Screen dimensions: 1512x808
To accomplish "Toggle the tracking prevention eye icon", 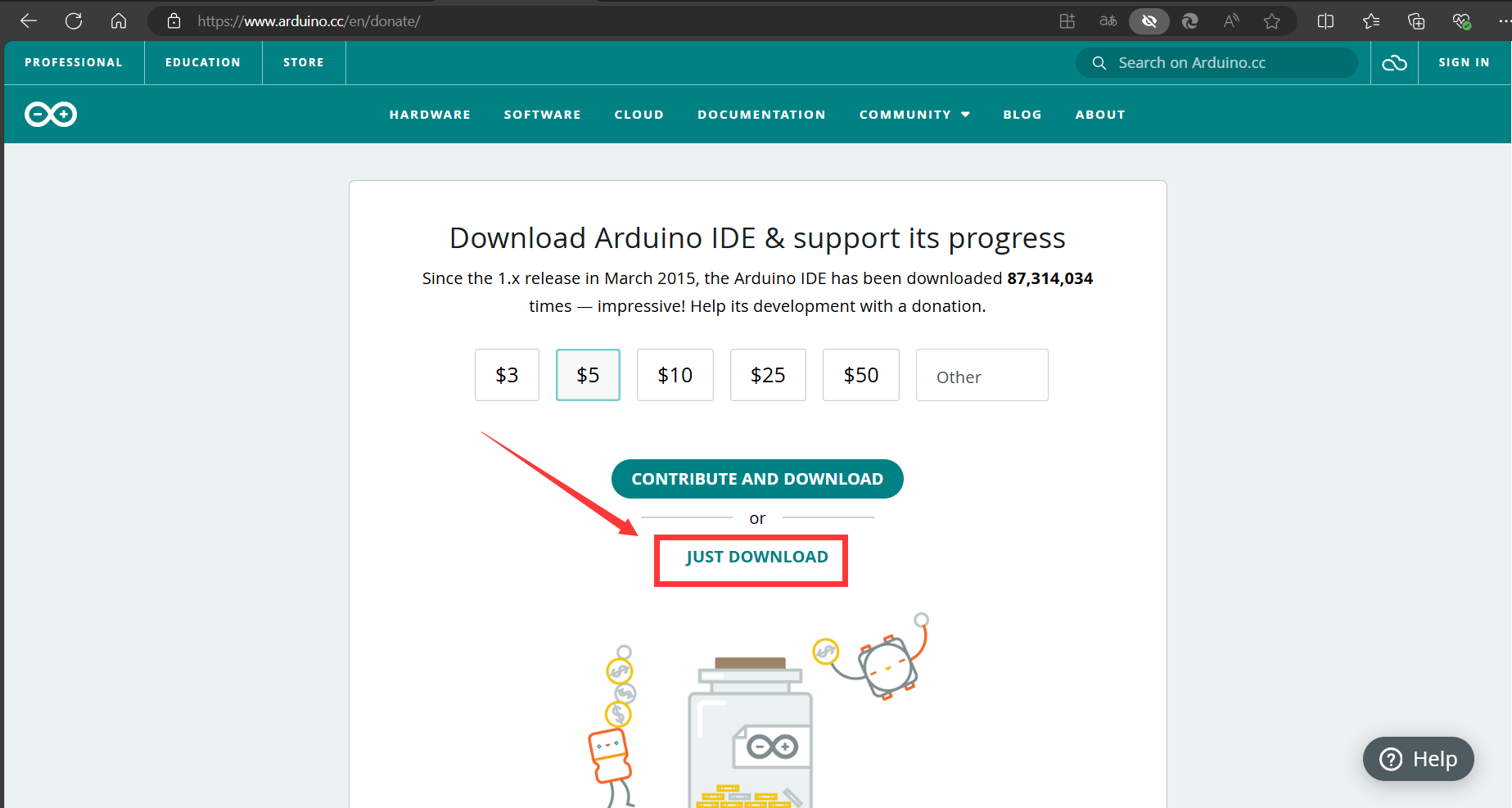I will [x=1149, y=21].
